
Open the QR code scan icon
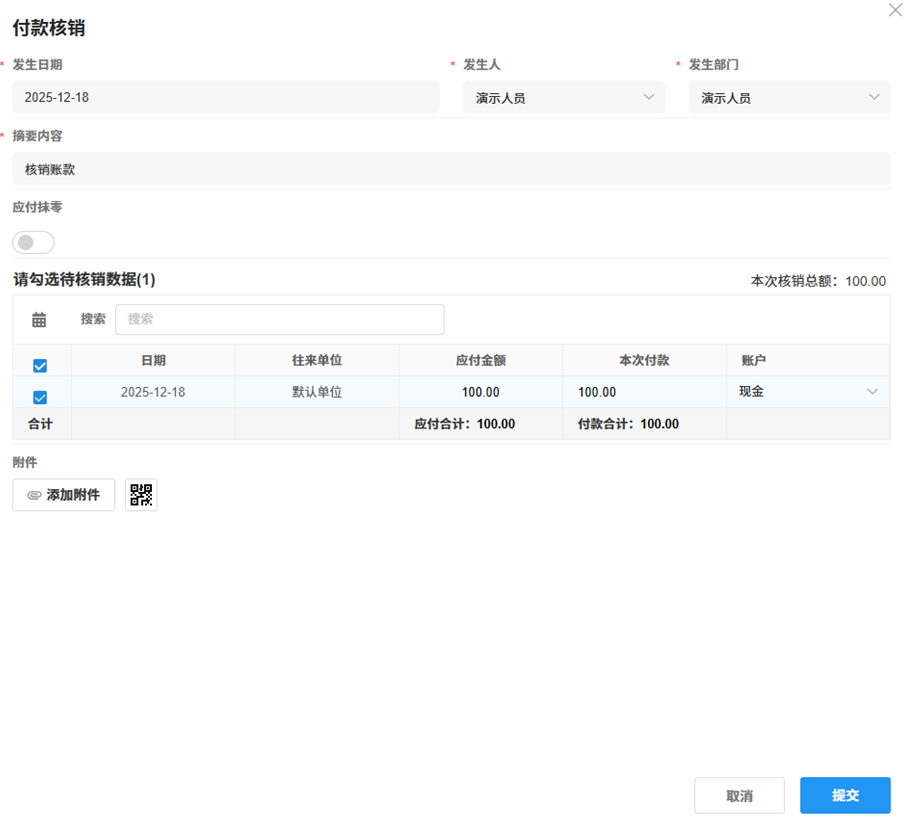(x=141, y=494)
